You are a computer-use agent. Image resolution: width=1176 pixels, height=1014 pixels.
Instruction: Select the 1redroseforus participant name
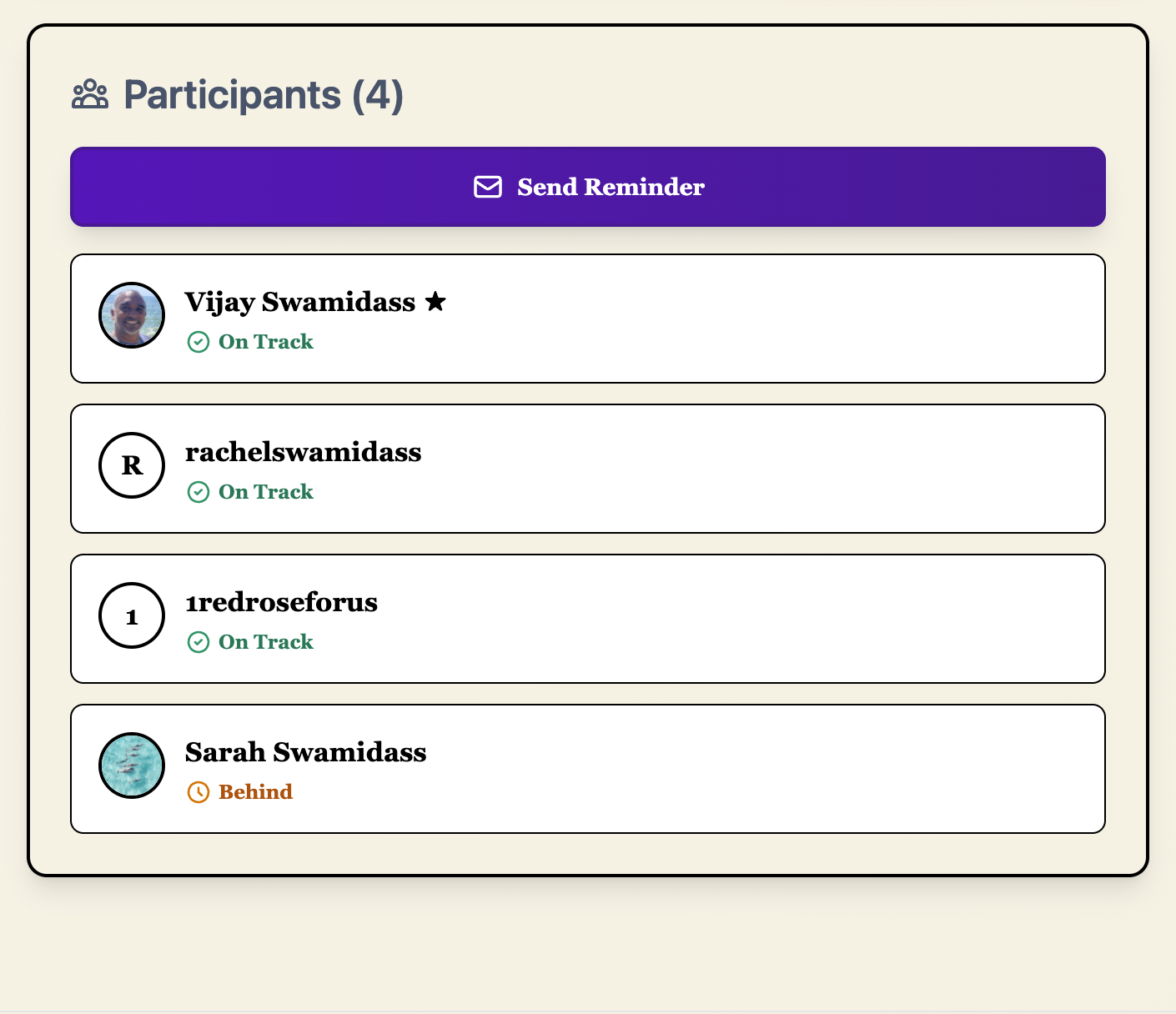(x=282, y=602)
